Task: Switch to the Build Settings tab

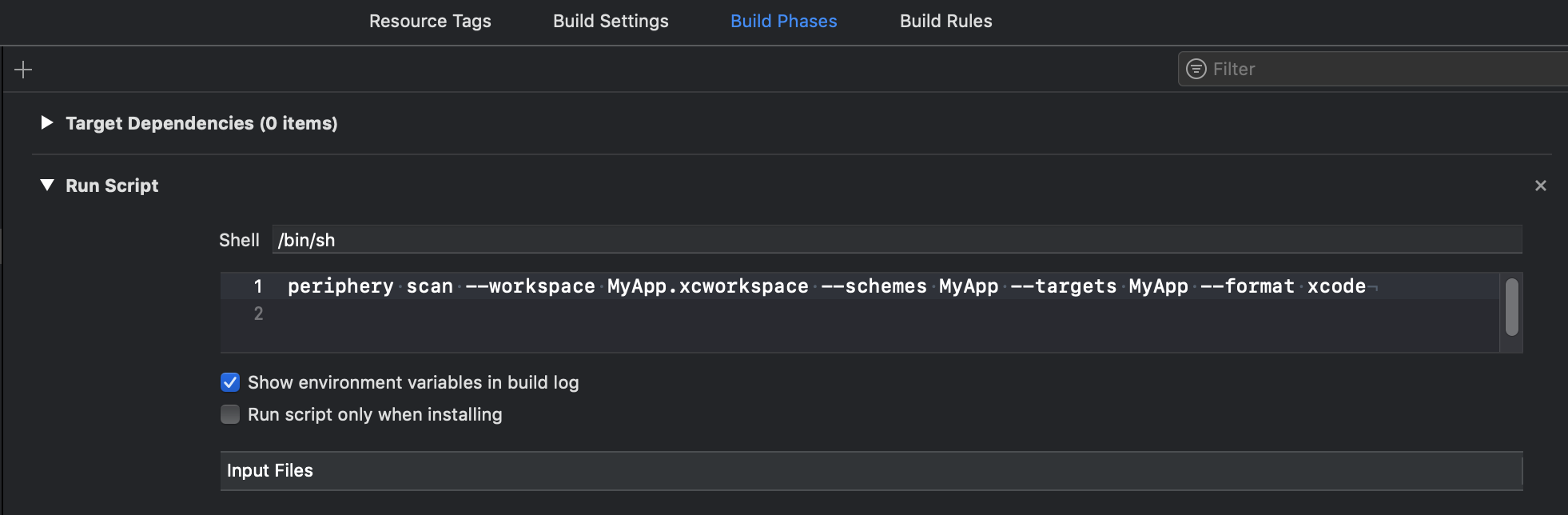Action: 611,22
